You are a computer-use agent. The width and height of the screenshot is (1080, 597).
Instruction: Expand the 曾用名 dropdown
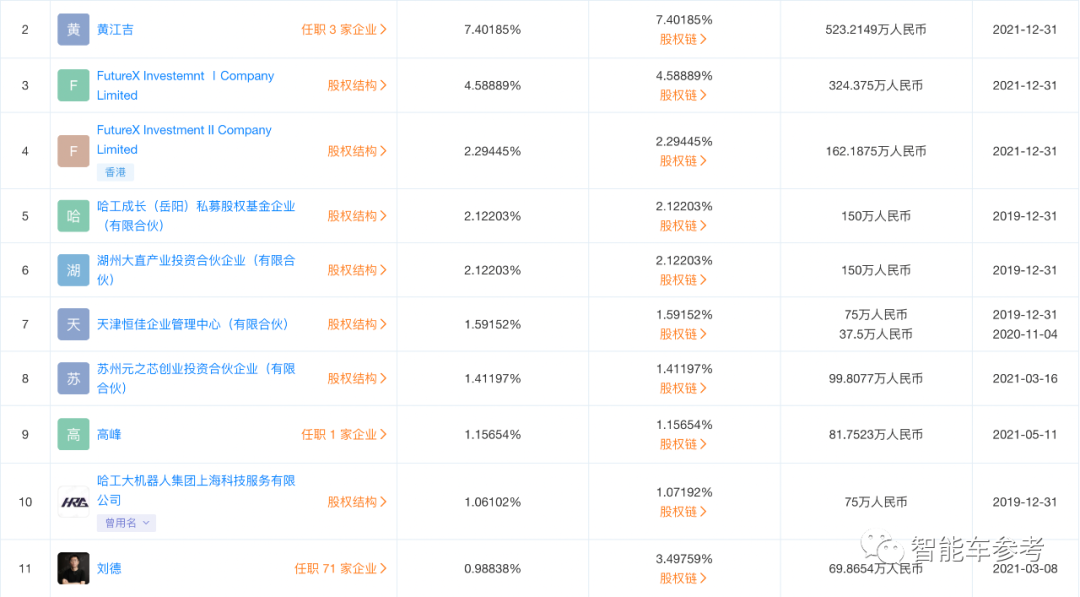[x=125, y=522]
